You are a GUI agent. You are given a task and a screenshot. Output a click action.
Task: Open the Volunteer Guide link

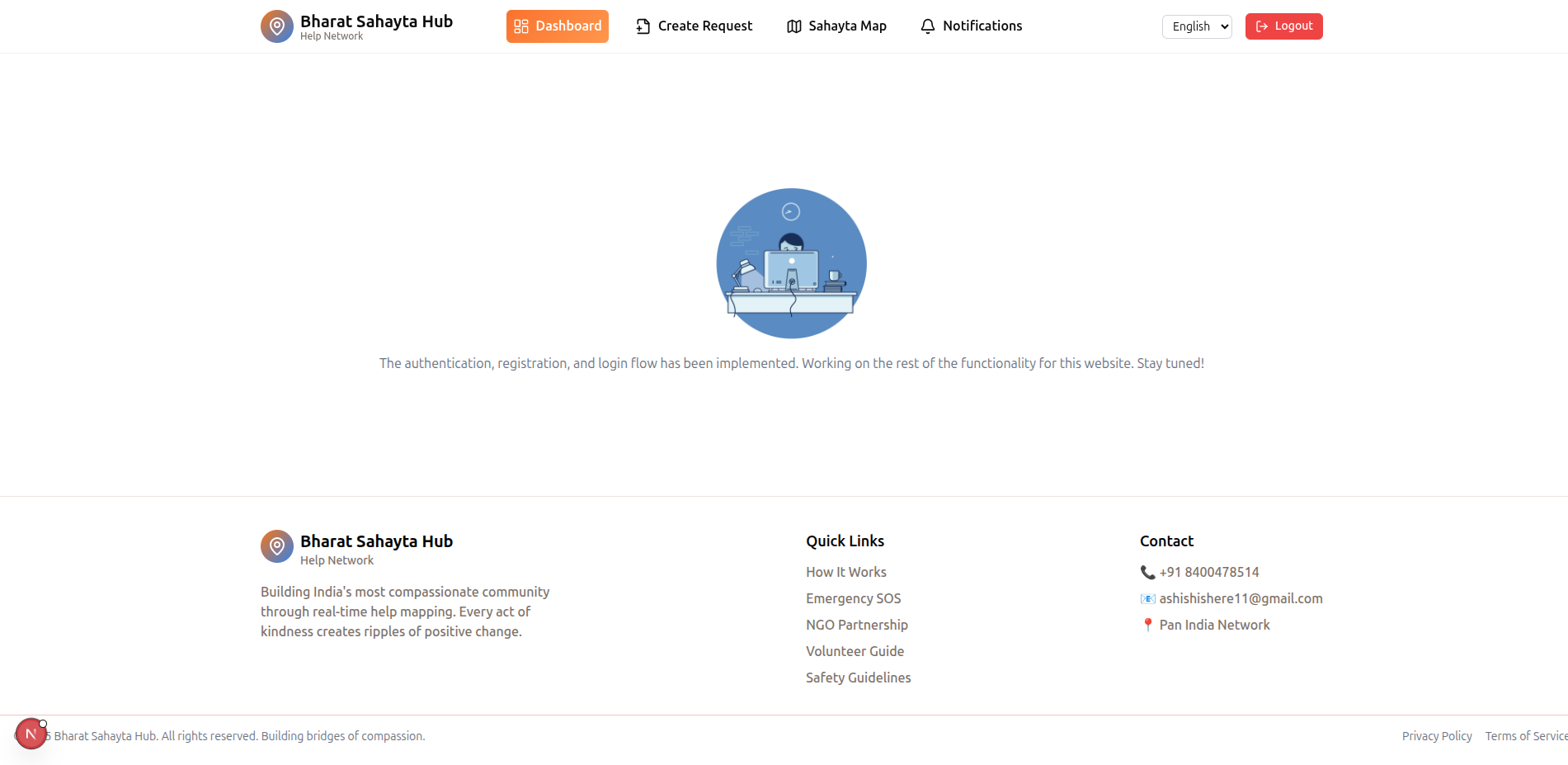coord(855,651)
